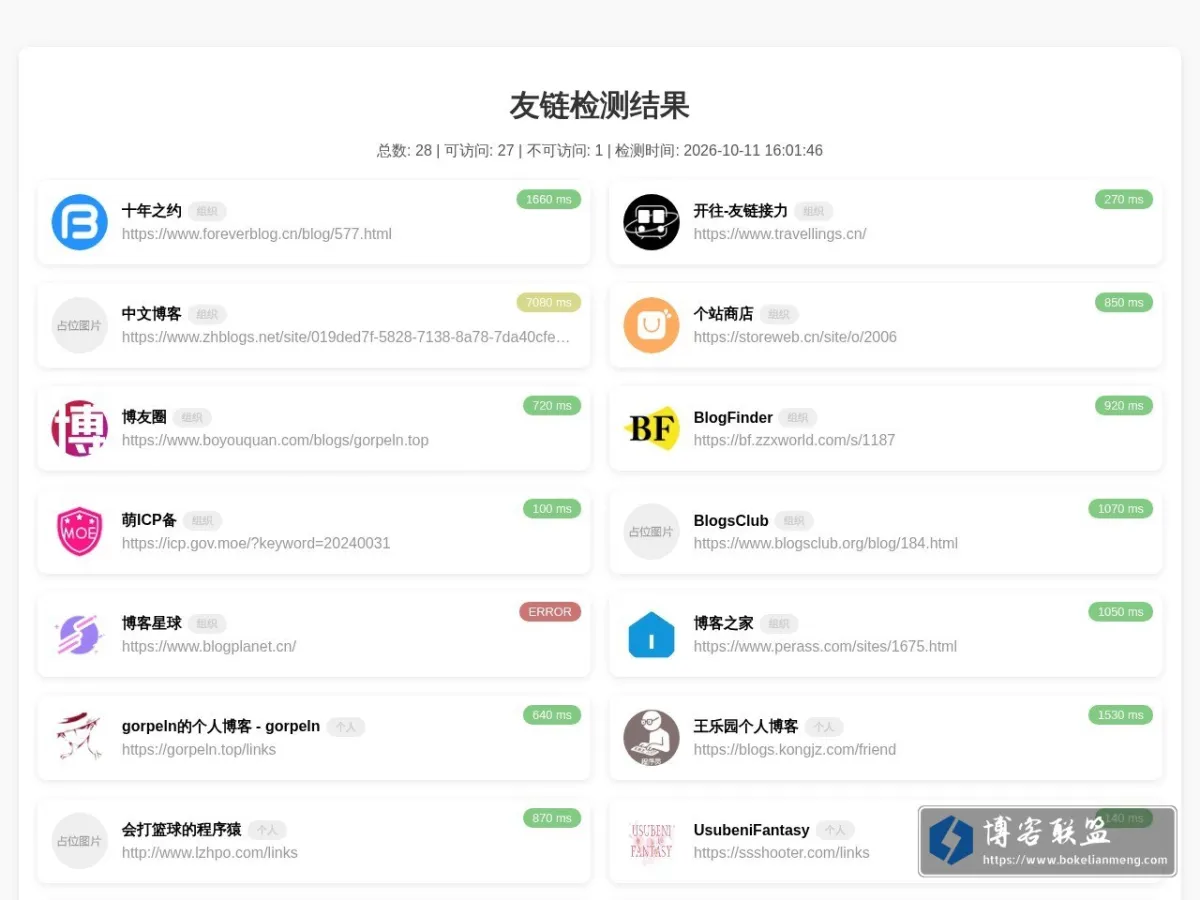Click the UsubeniFantasy title text

752,829
